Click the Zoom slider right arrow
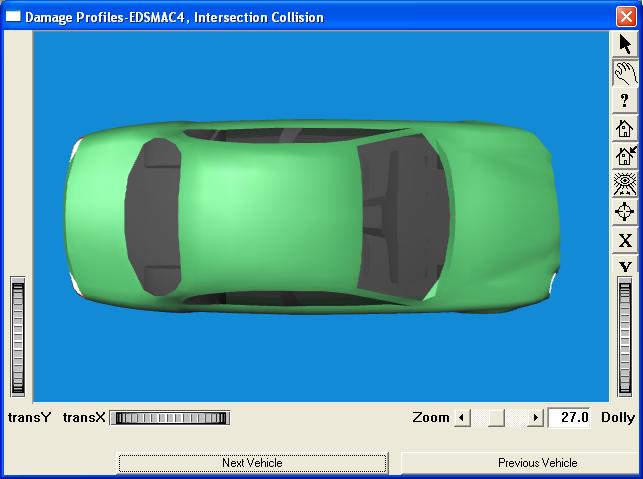This screenshot has width=643, height=479. 536,418
